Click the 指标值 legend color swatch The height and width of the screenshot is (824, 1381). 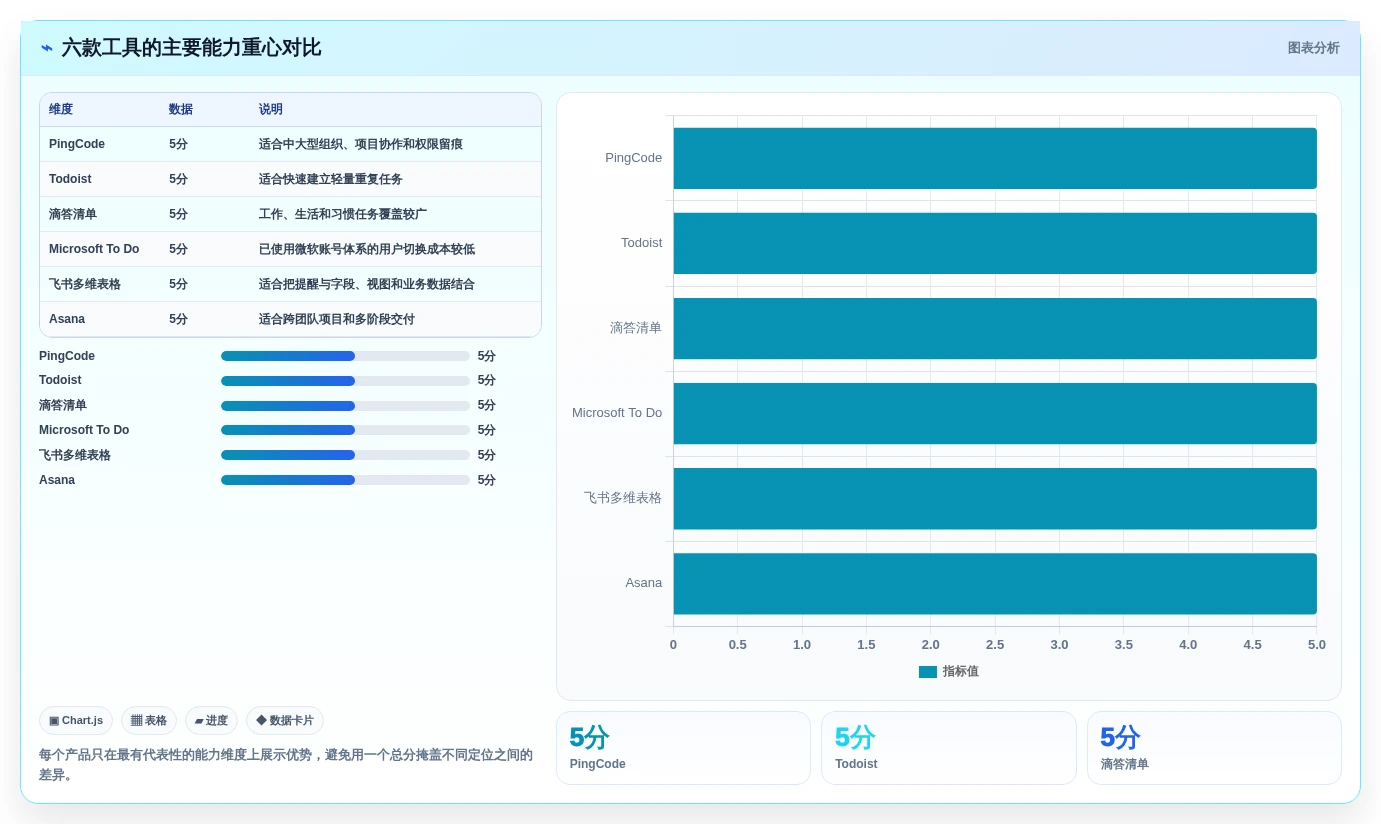point(928,672)
